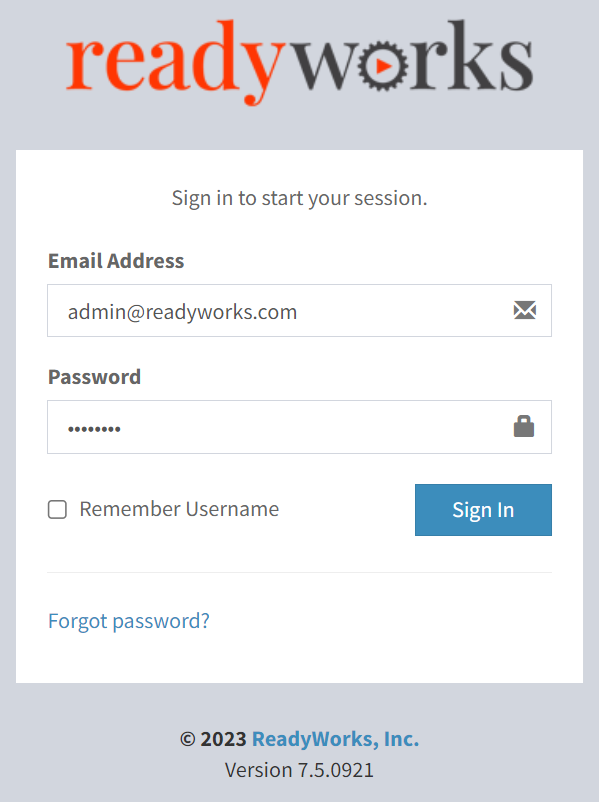Click the gear play icon in the logo
This screenshot has height=802, width=599.
click(x=383, y=65)
